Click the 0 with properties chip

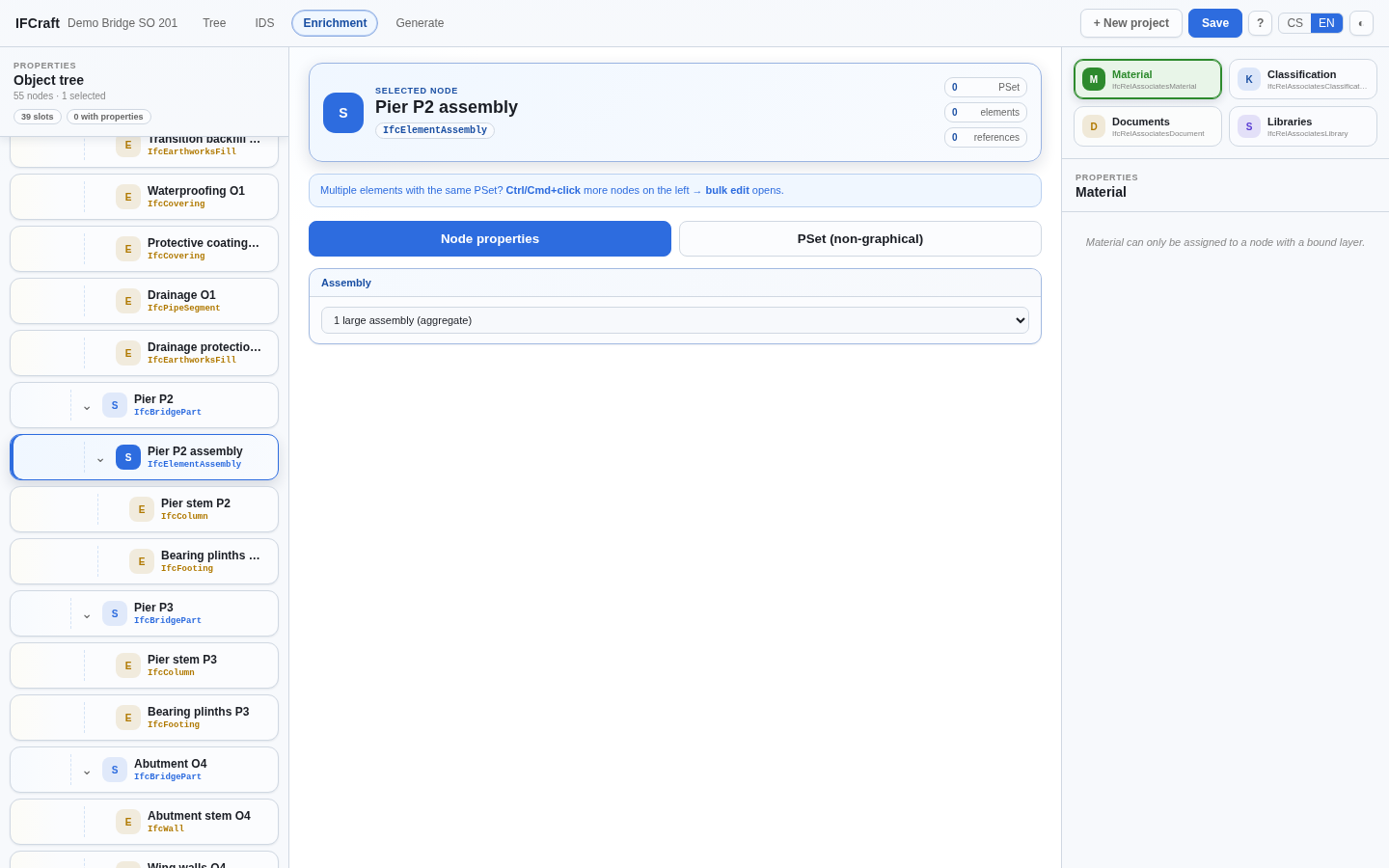click(x=109, y=117)
